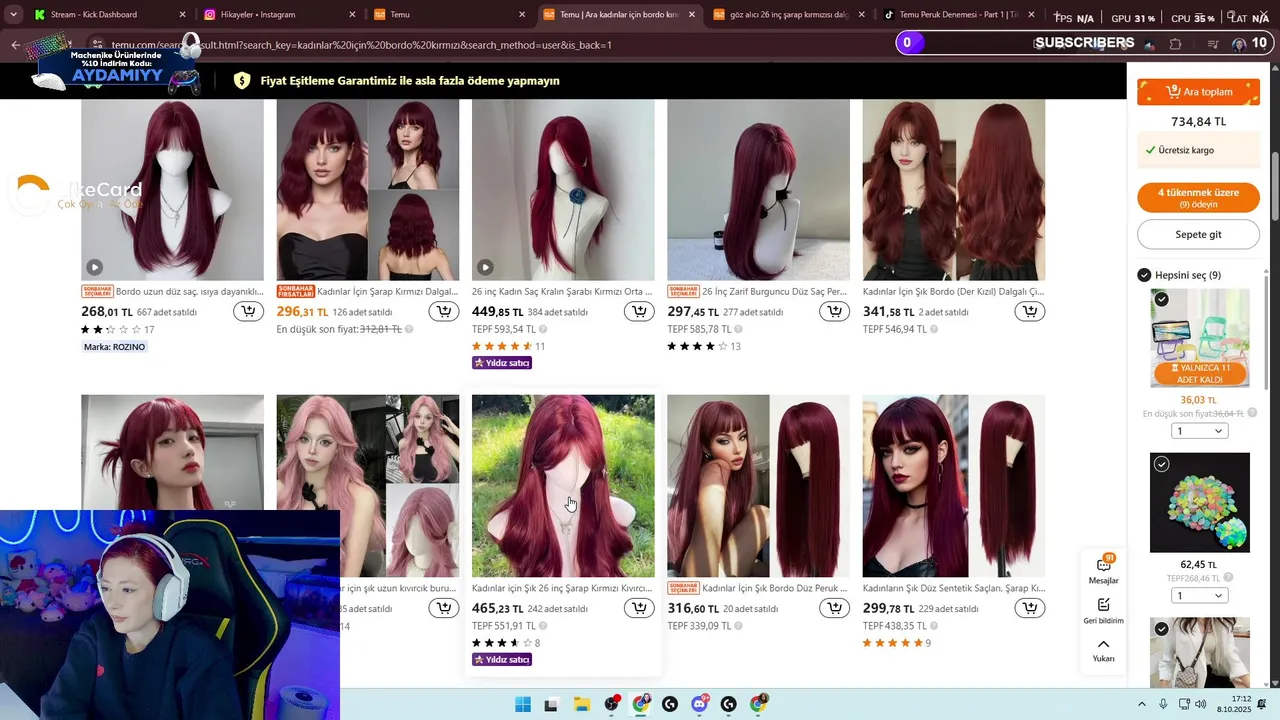Close the Hikayeler • Instagram tab
The height and width of the screenshot is (720, 1280).
[x=352, y=15]
